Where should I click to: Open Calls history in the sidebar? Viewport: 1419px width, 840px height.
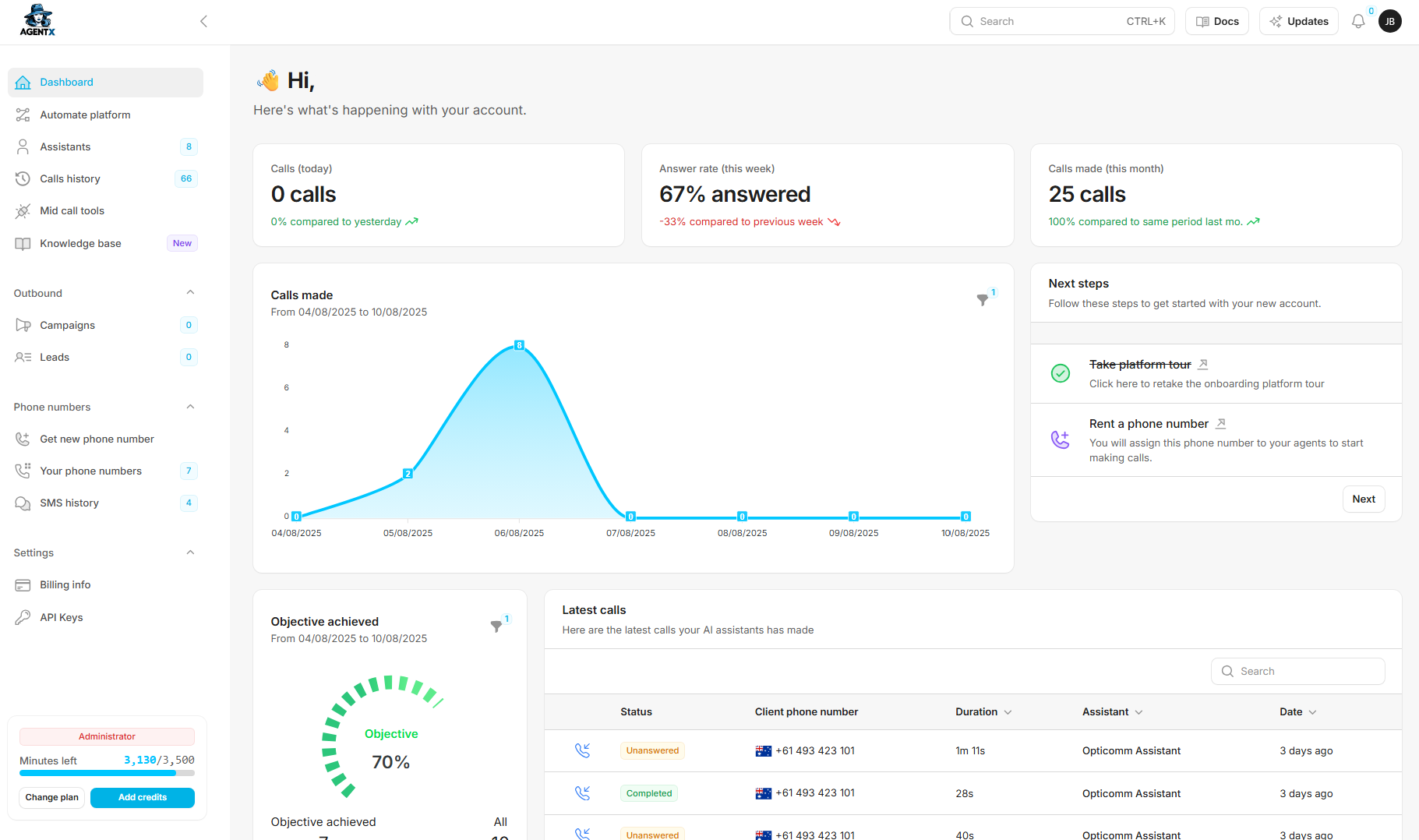pos(70,178)
